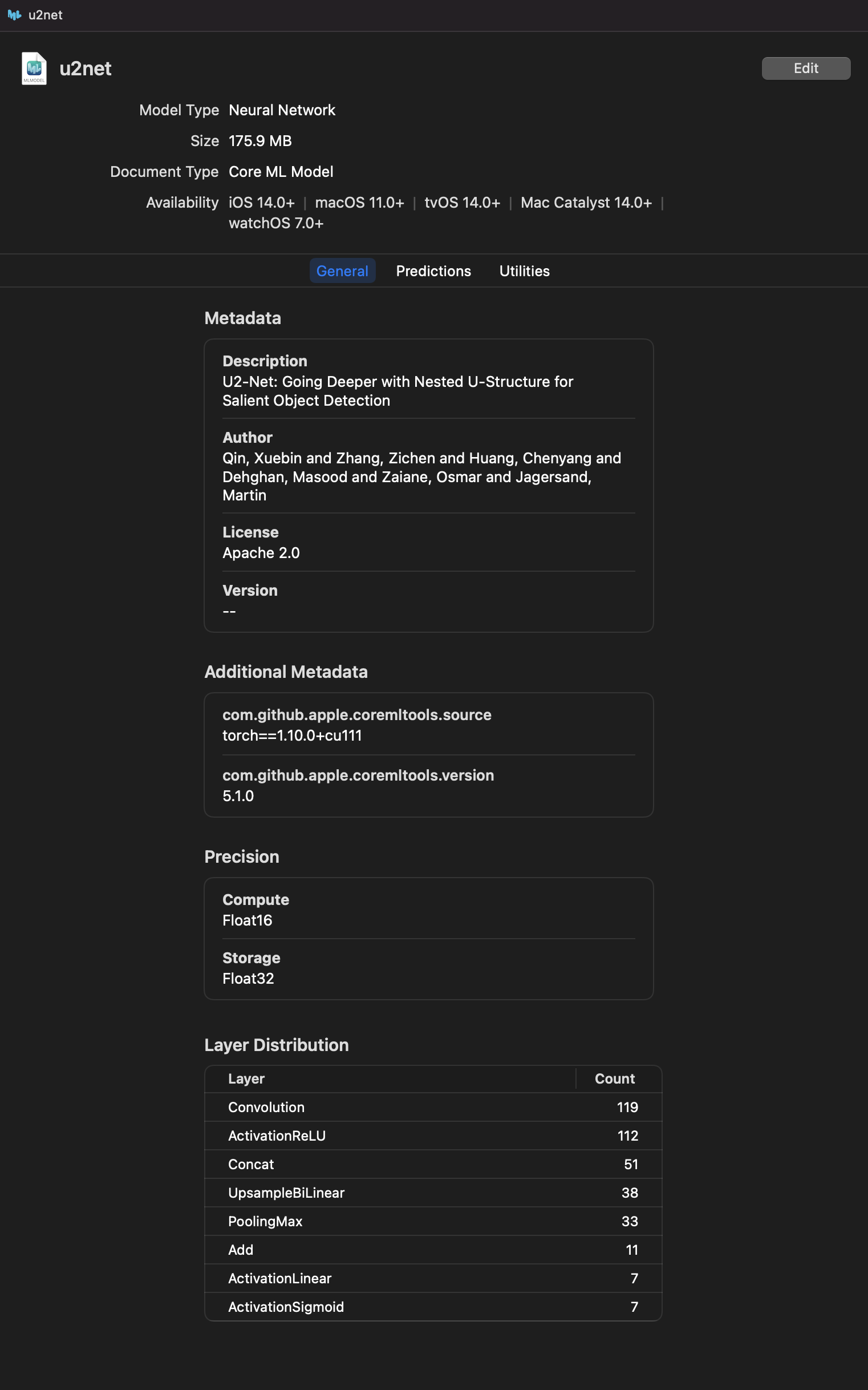Image resolution: width=868 pixels, height=1390 pixels.
Task: Click the Concat layer row
Action: coord(433,1164)
